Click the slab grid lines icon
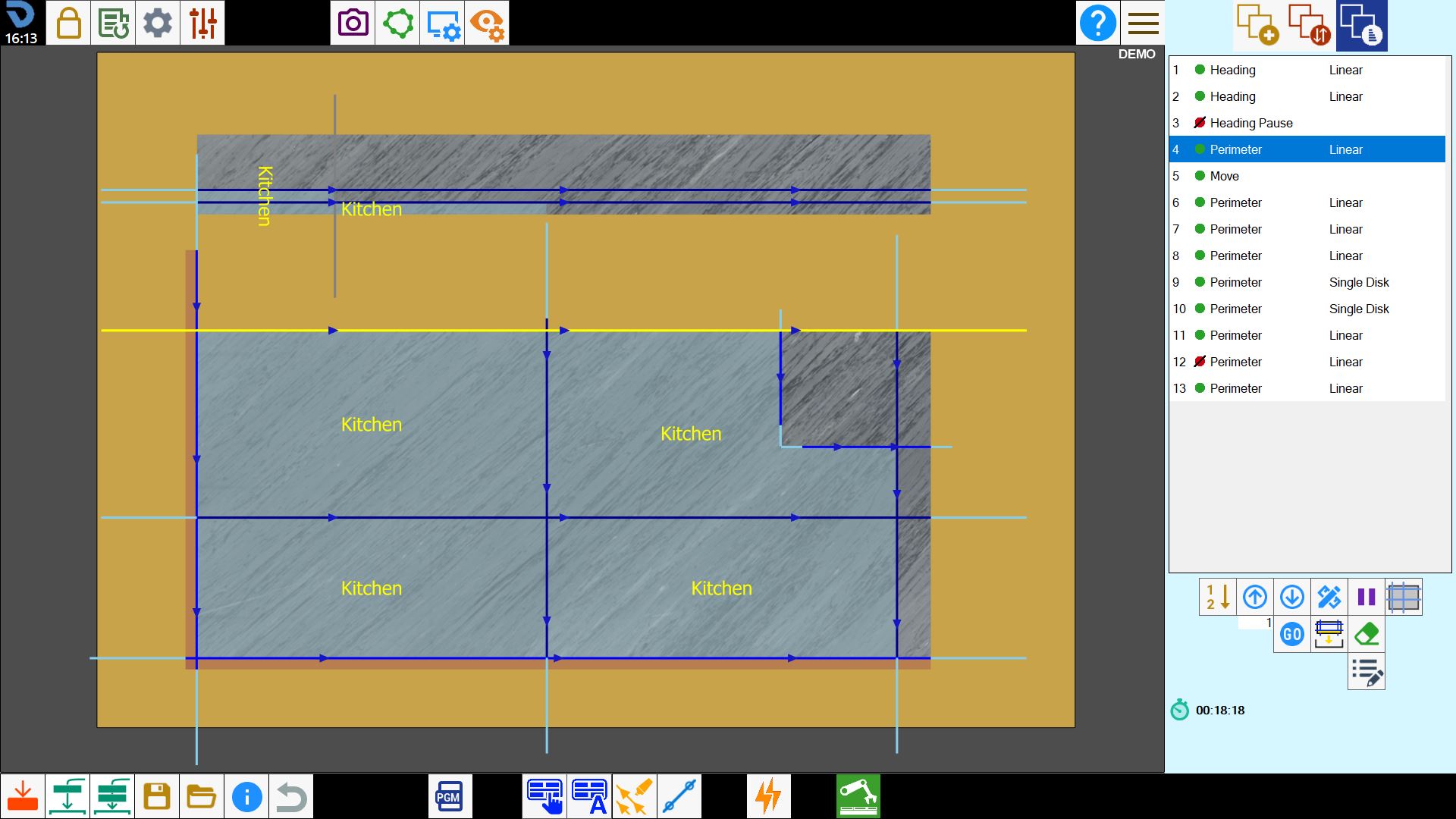This screenshot has height=819, width=1456. point(1404,598)
